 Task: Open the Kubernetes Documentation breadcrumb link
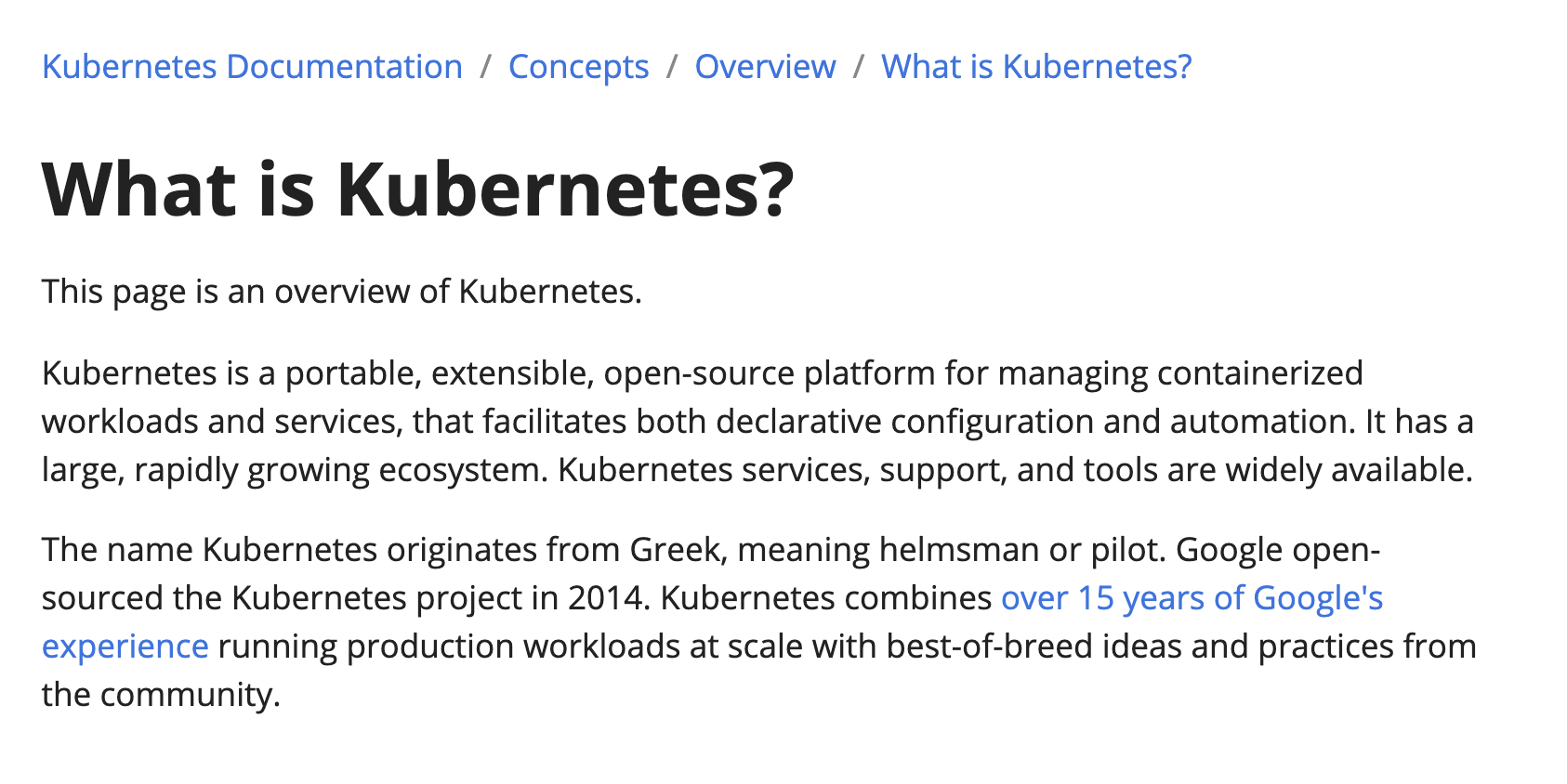point(252,67)
